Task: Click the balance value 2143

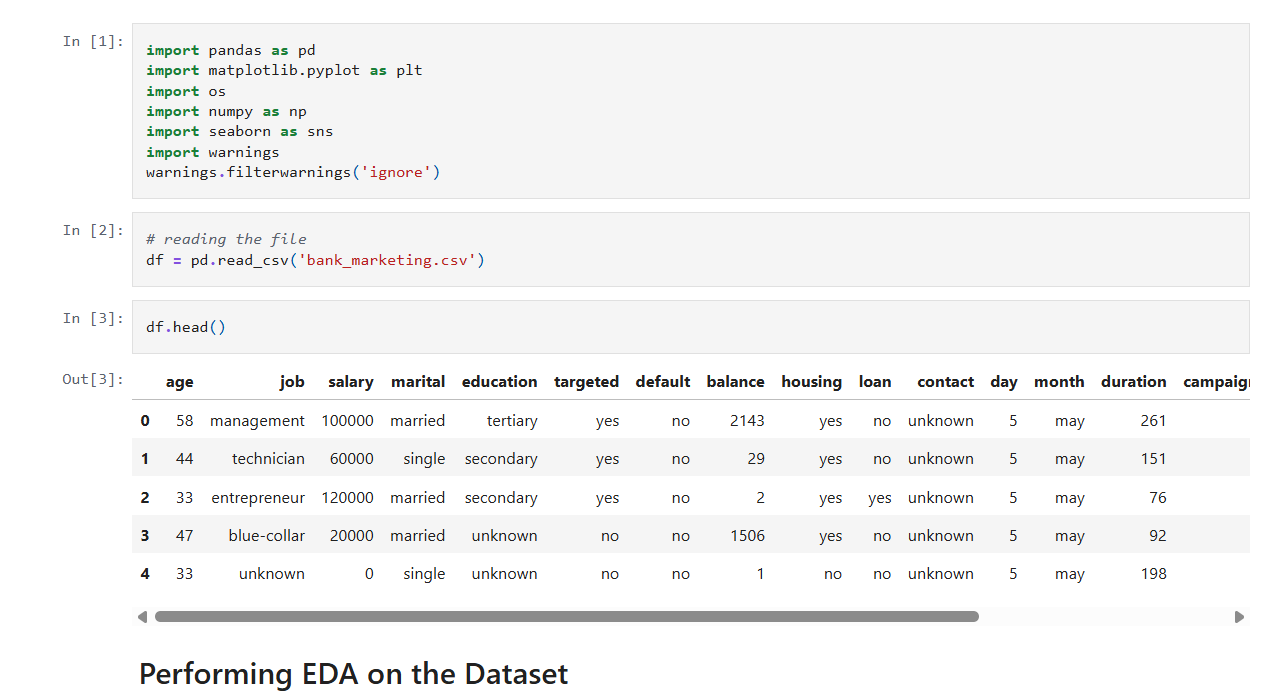Action: tap(747, 421)
